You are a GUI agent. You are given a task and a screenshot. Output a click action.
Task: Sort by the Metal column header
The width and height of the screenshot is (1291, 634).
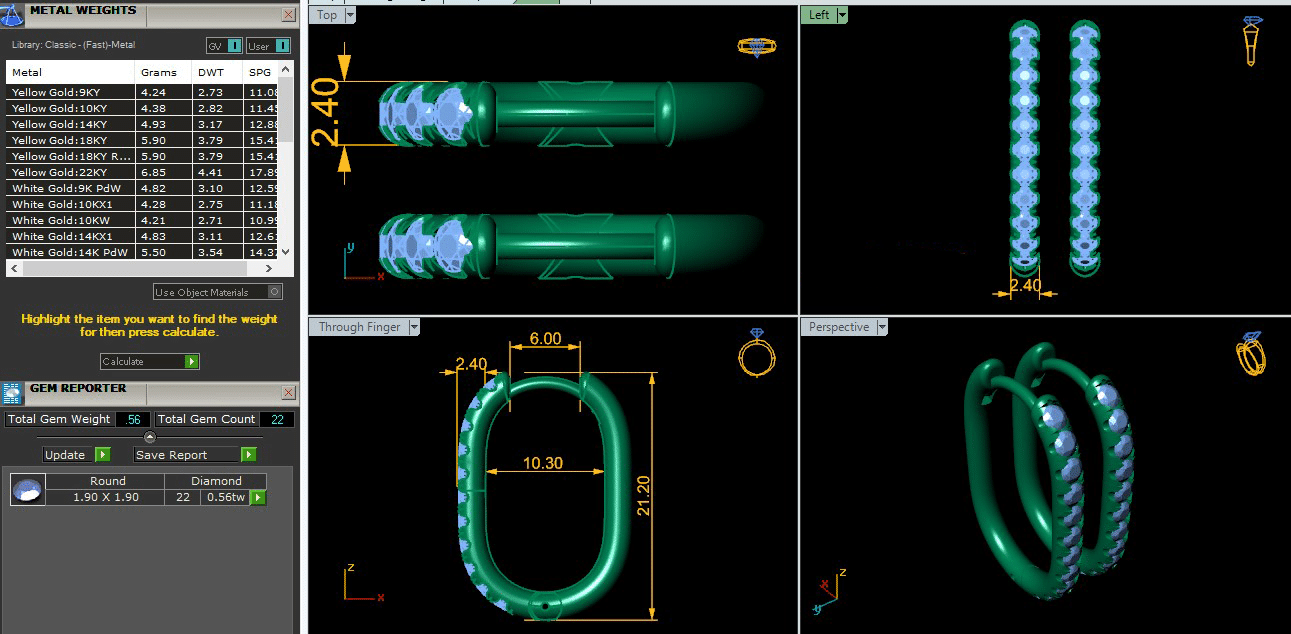pyautogui.click(x=70, y=72)
